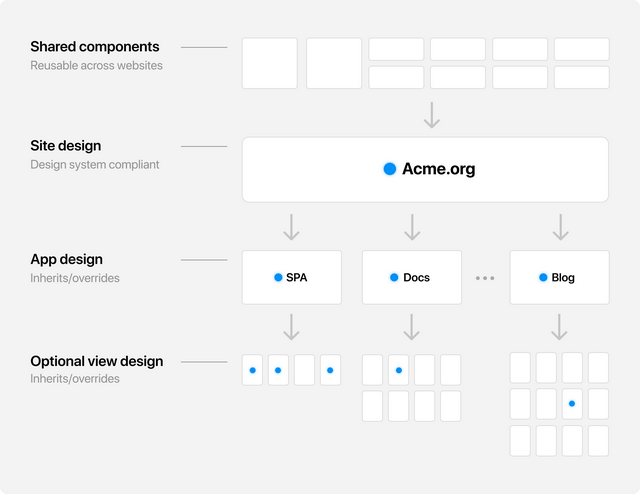Click the down arrow below the Docs box
This screenshot has height=494, width=640.
[x=412, y=327]
